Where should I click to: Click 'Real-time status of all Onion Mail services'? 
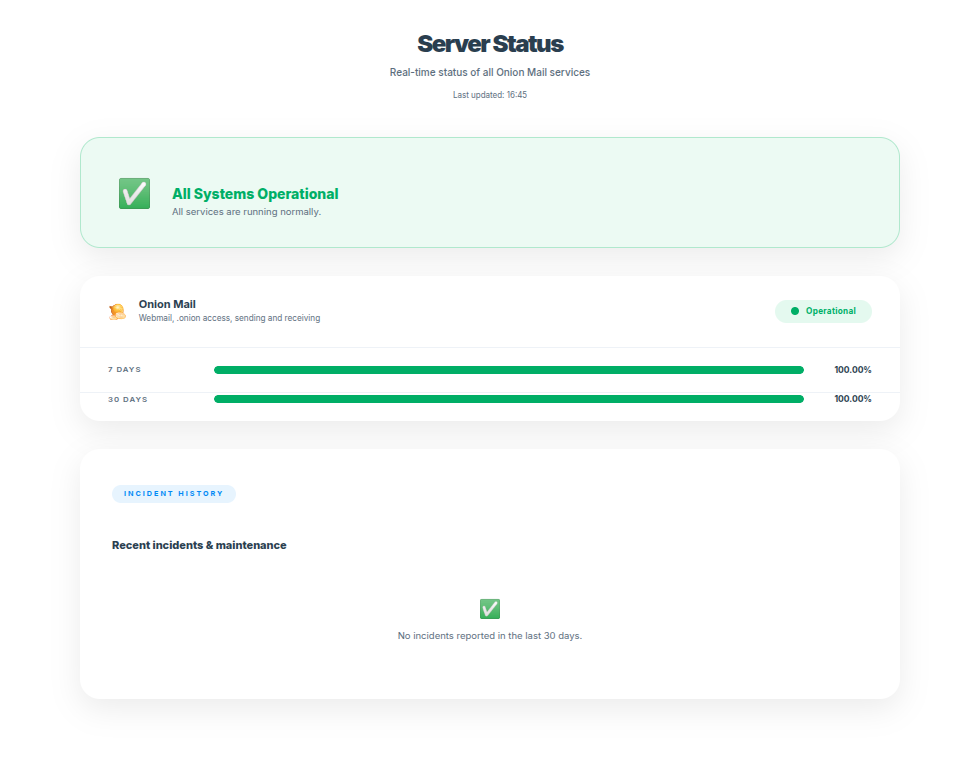pos(490,72)
